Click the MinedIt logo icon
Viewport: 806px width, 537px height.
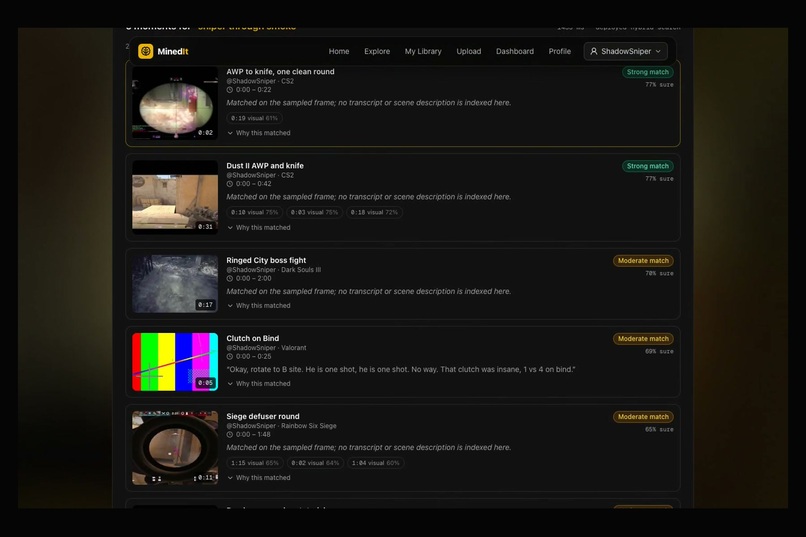coord(145,51)
